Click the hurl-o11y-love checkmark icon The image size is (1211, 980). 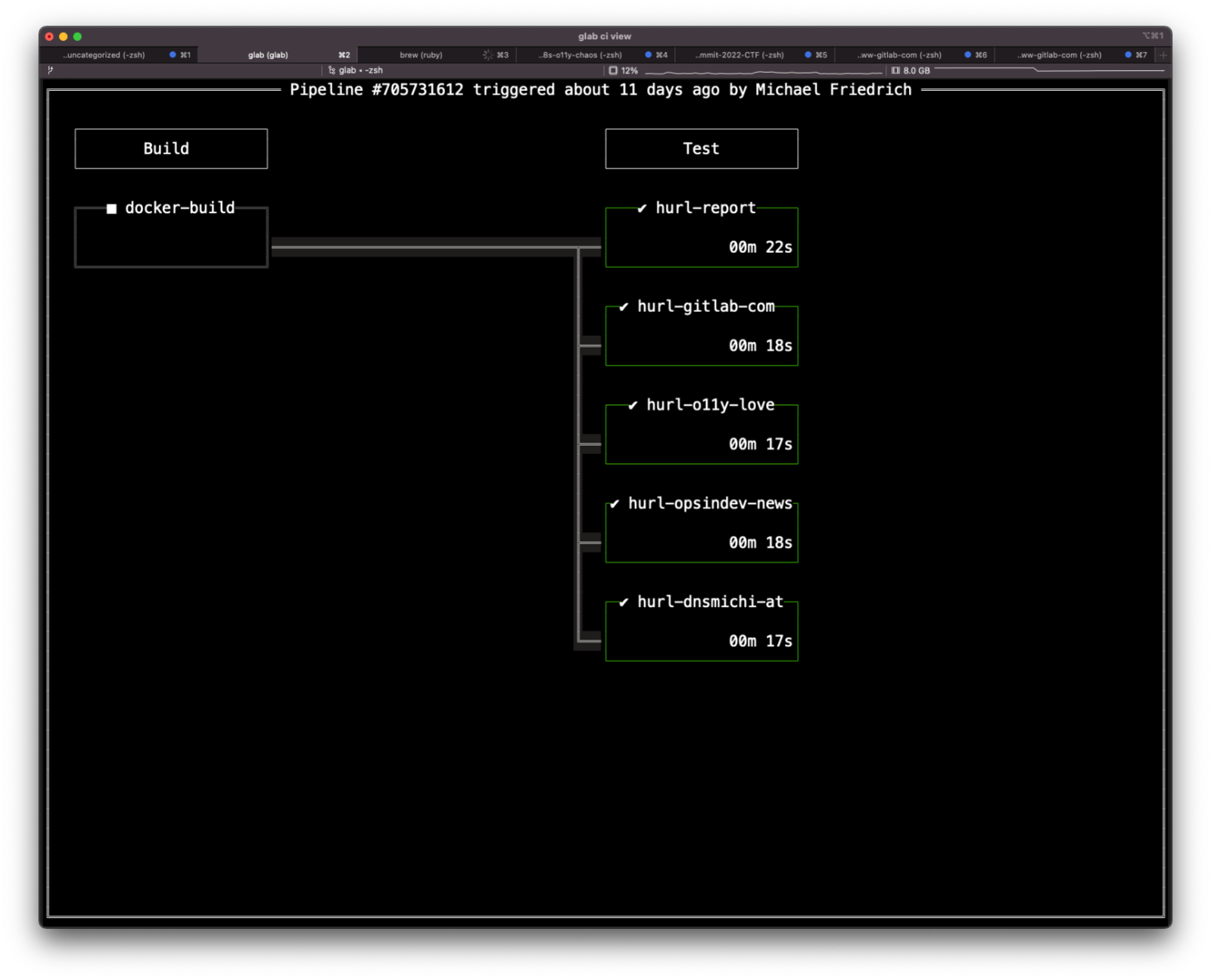pyautogui.click(x=633, y=406)
